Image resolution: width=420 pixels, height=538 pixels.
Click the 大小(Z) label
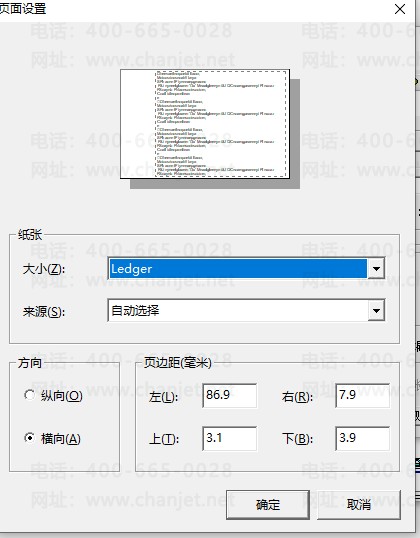[44, 269]
